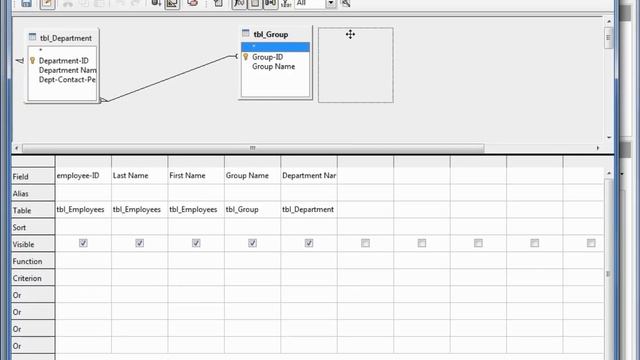Viewport: 640px width, 360px height.
Task: Toggle the Distinct Values toolbar icon
Action: [286, 3]
